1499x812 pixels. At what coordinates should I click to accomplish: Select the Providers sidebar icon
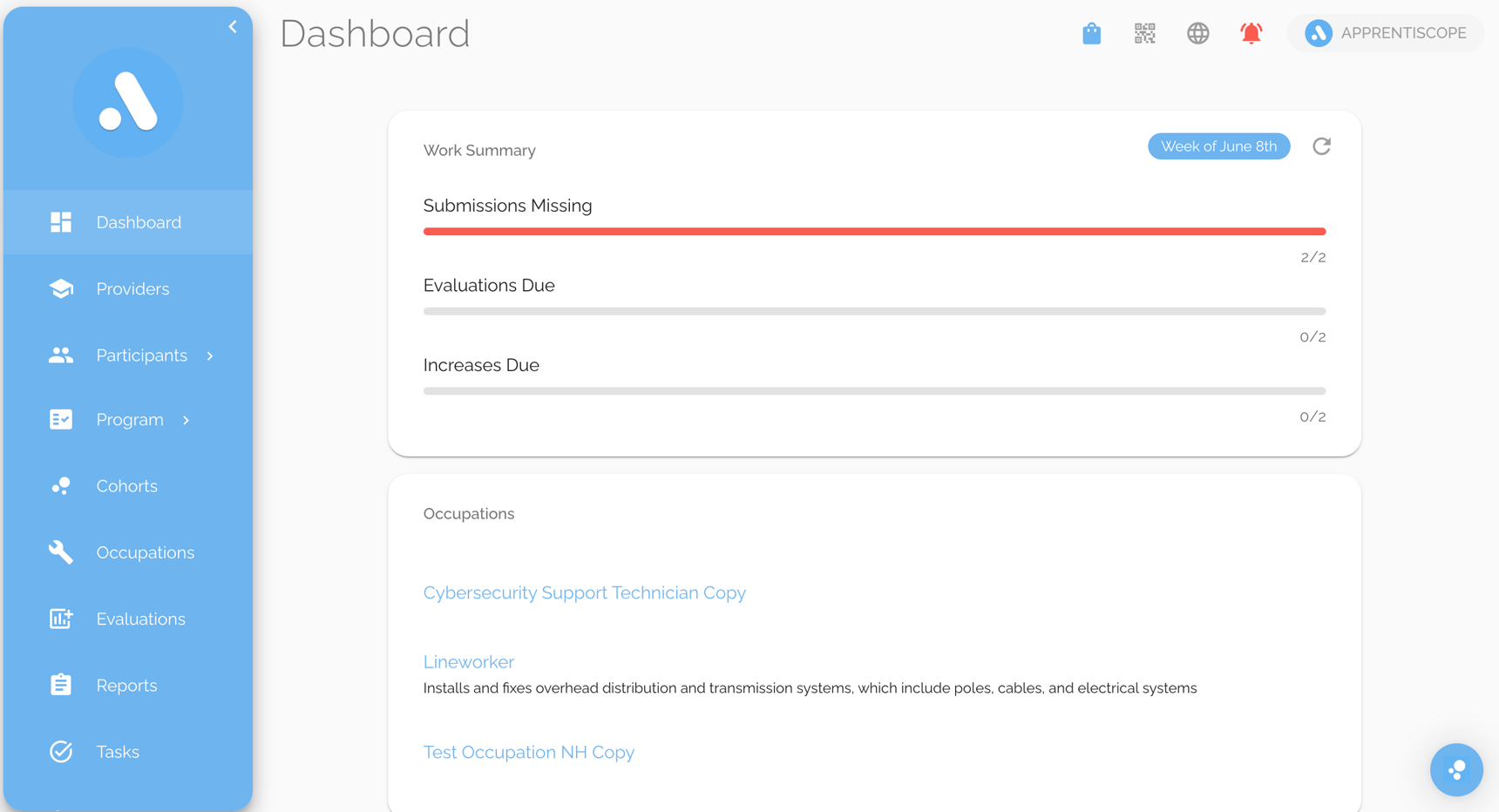[x=61, y=288]
